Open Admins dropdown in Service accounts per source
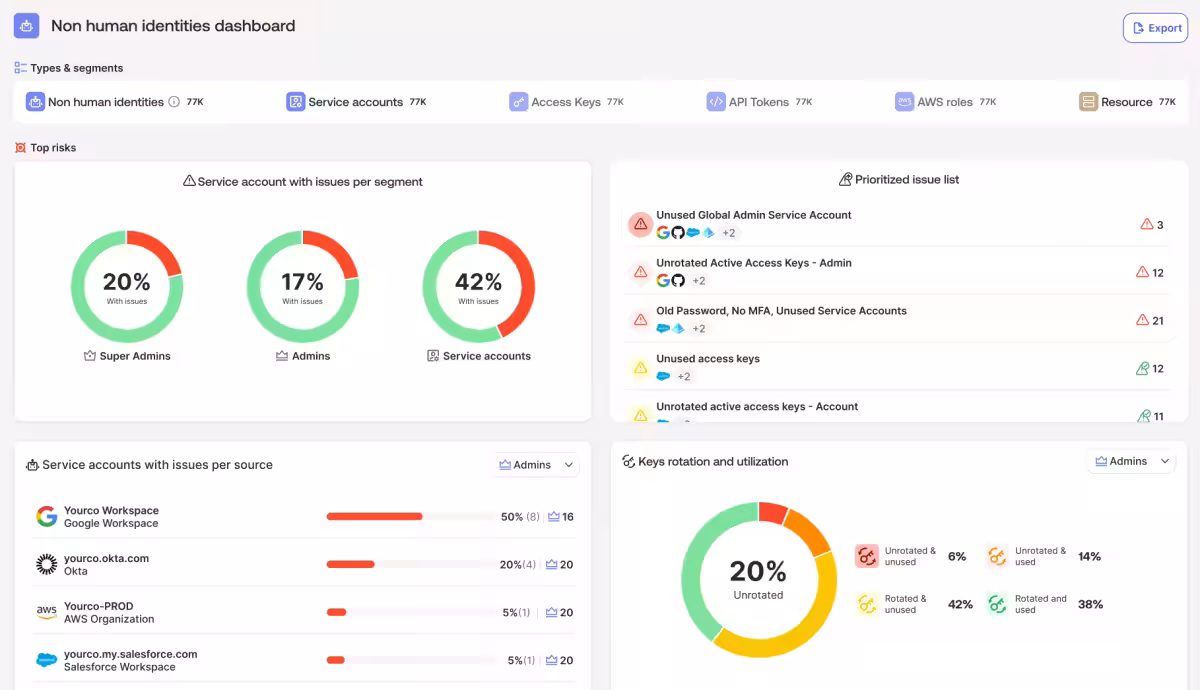 [x=537, y=465]
